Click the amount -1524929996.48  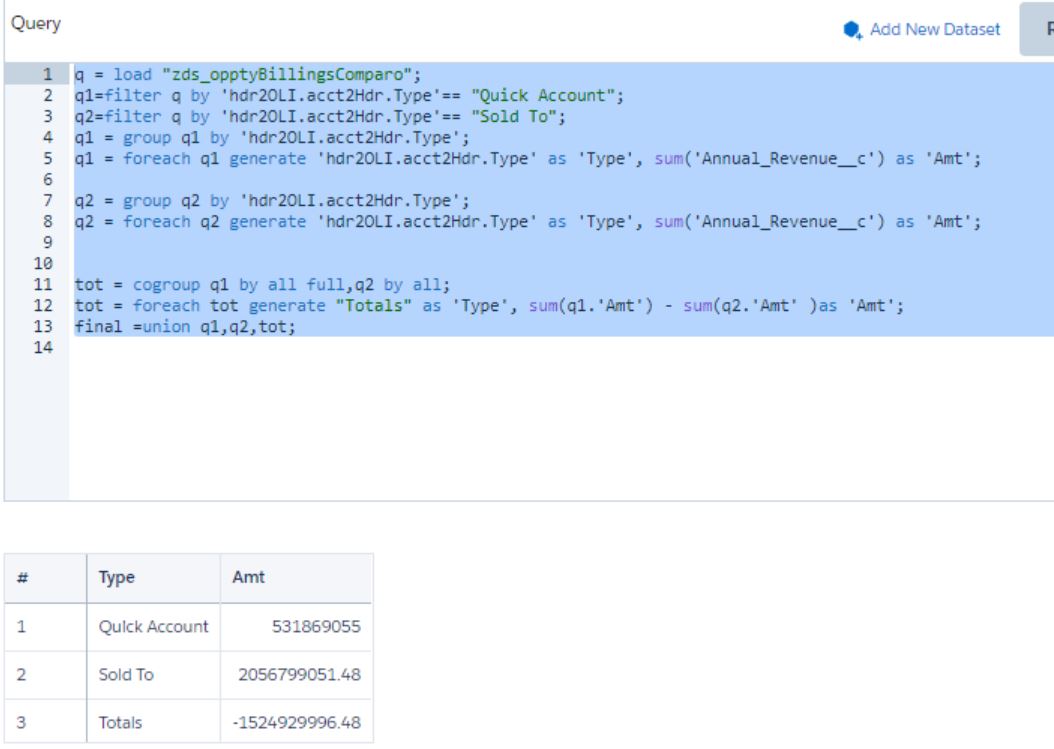pos(296,723)
